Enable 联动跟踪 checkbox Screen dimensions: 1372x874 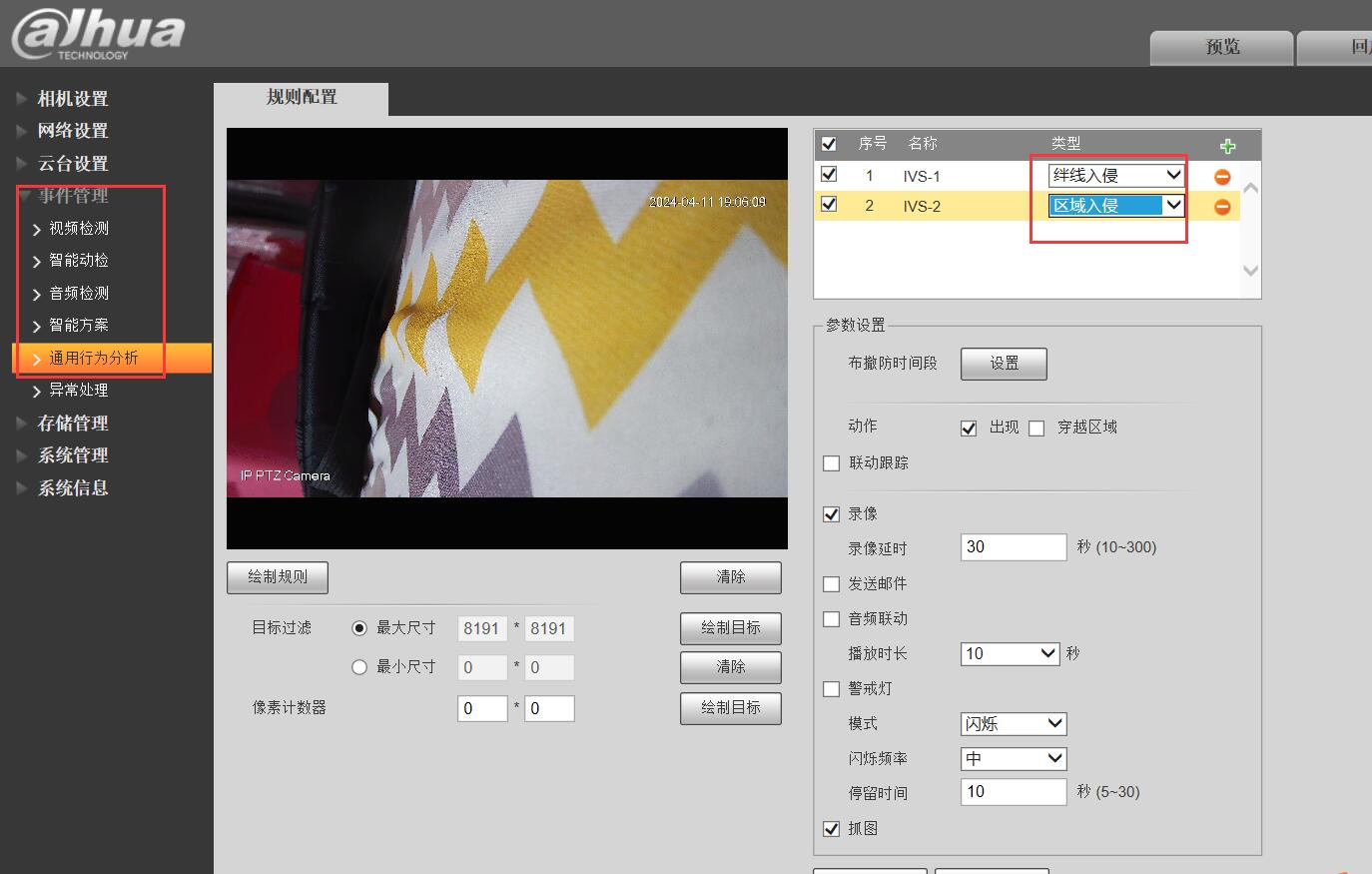point(831,463)
